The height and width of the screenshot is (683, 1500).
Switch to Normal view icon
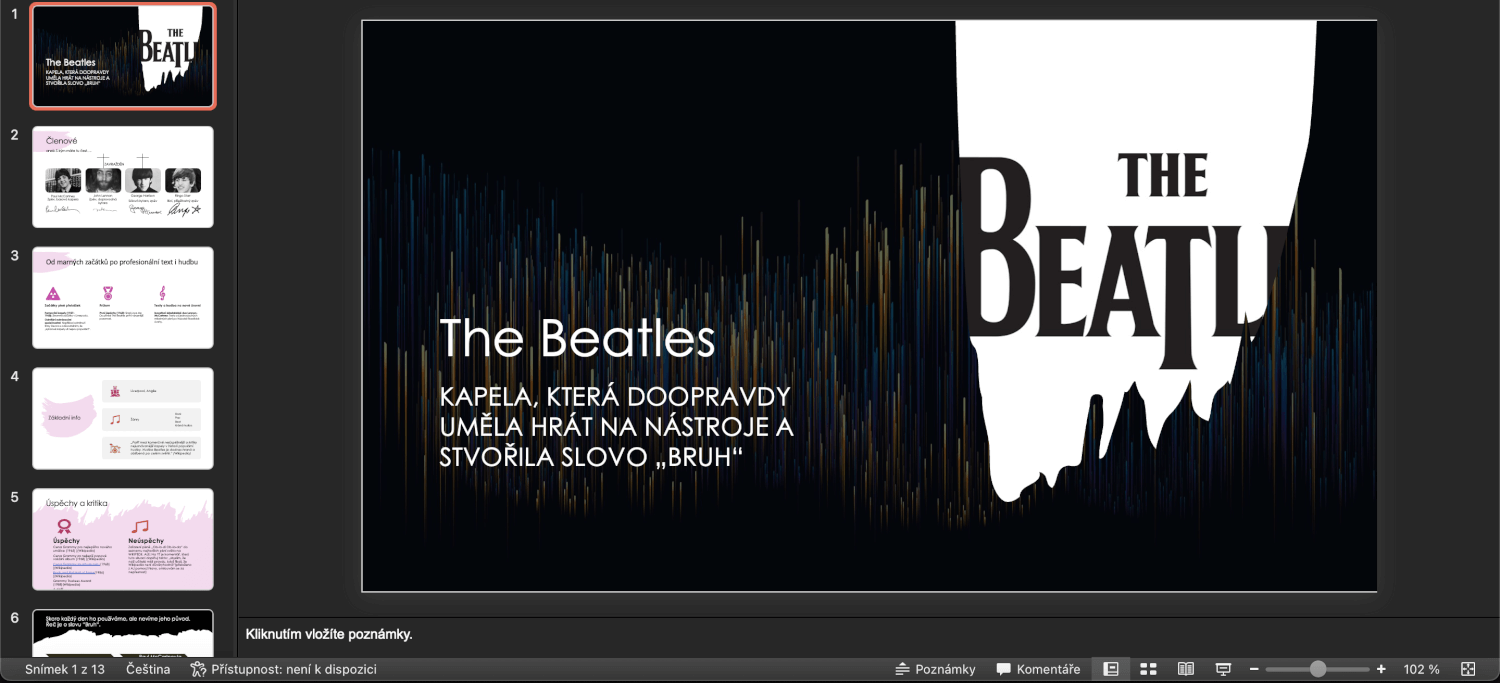pos(1110,669)
